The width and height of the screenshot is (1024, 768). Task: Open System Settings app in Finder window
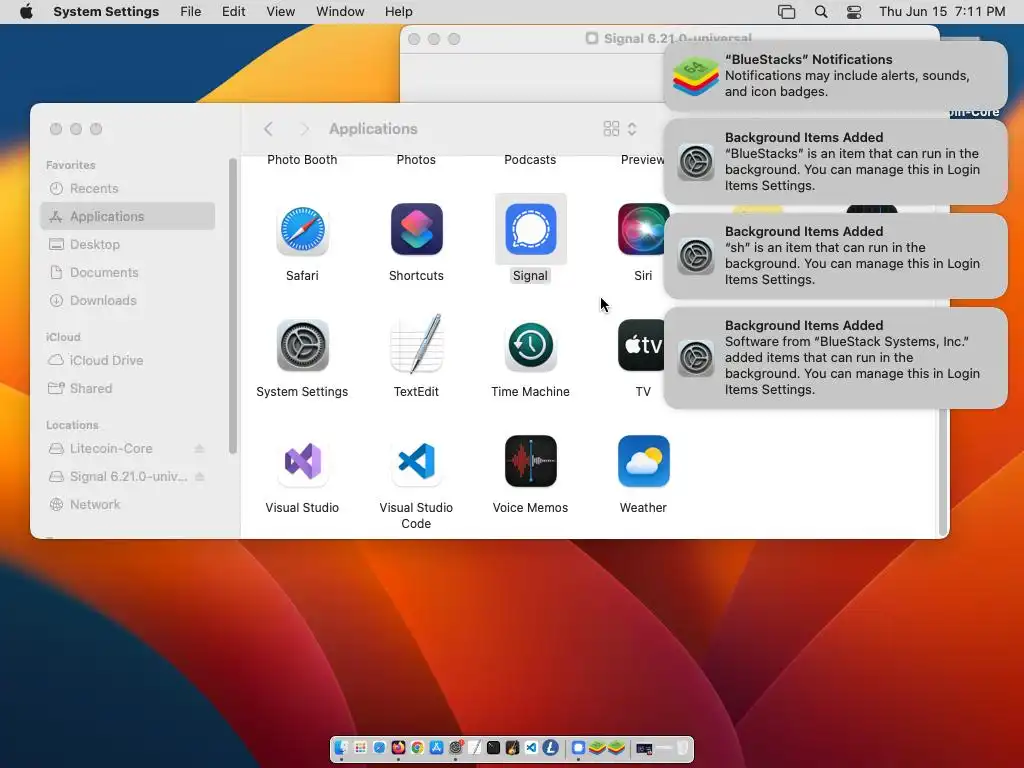tap(302, 345)
